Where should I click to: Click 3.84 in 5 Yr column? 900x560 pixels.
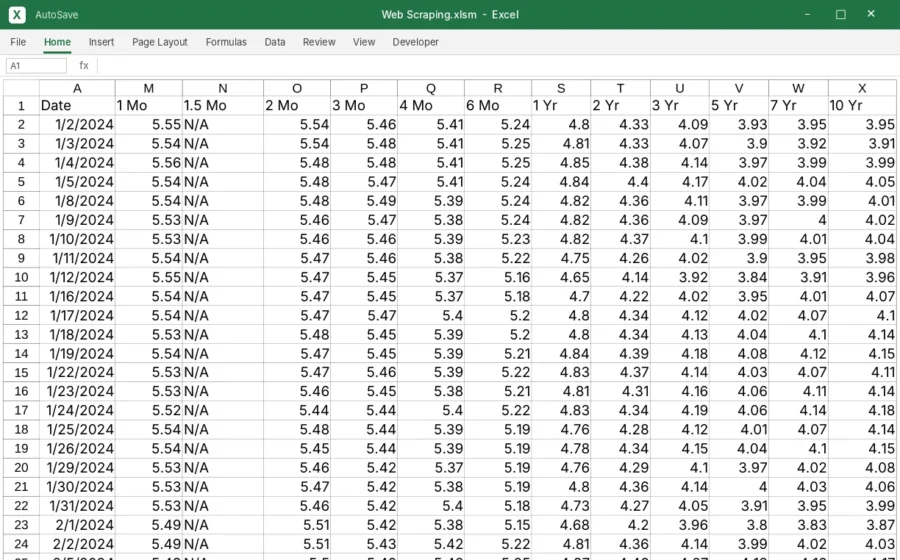coord(739,277)
